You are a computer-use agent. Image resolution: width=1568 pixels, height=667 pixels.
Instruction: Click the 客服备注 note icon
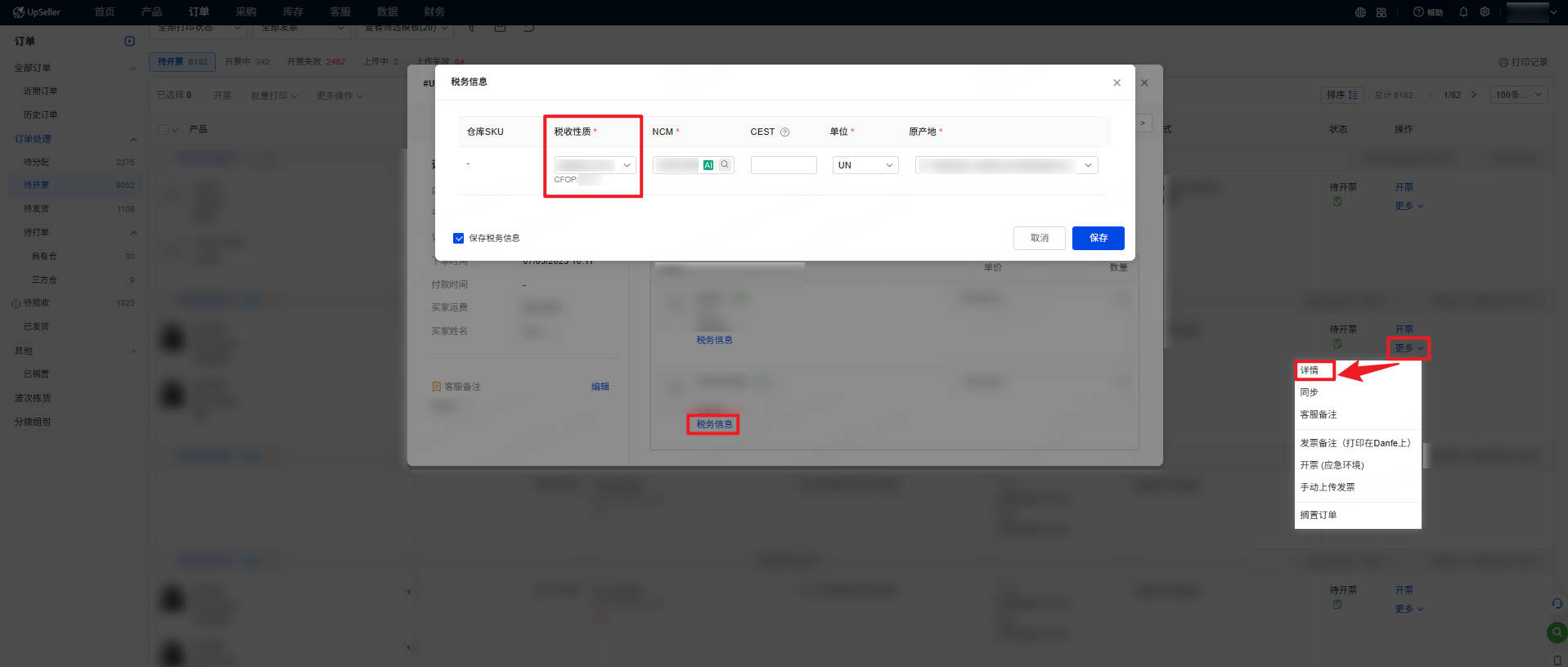(436, 387)
